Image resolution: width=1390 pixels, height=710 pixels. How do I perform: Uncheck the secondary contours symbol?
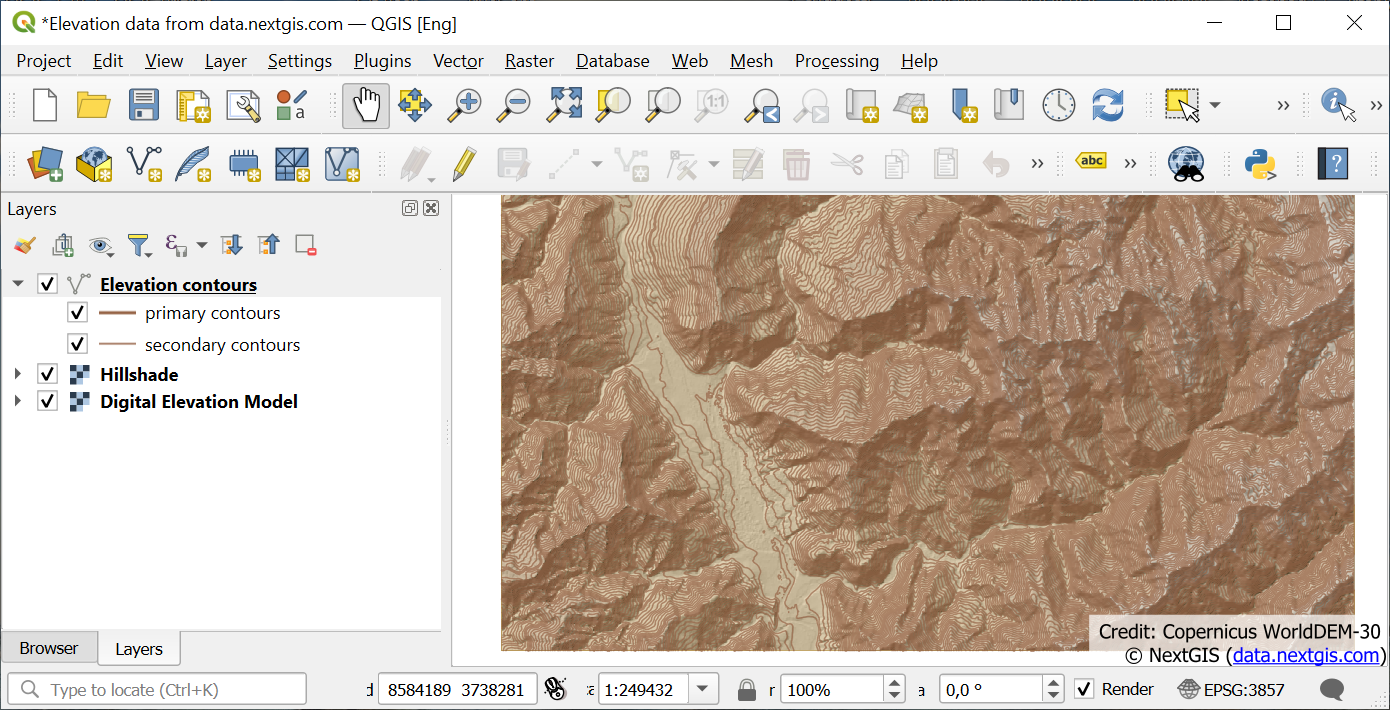(x=78, y=343)
